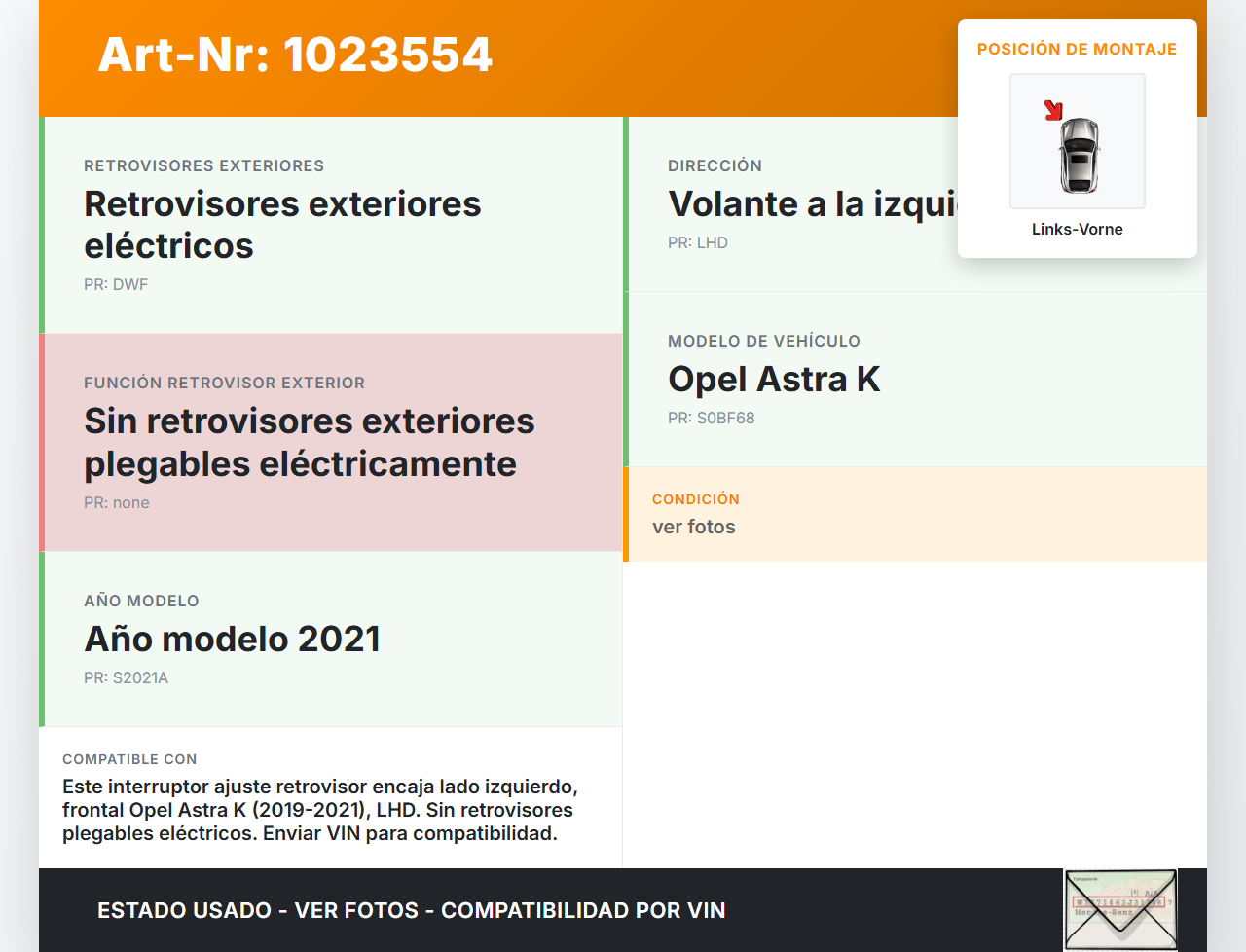Click the "Links-Vorne" caption
Screen dimensions: 1246x952
[1078, 229]
